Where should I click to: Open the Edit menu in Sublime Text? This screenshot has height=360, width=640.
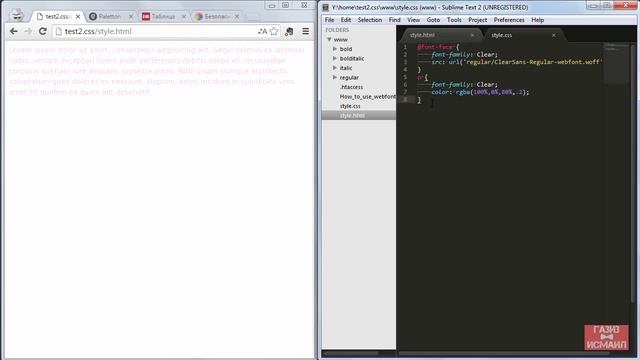[346, 20]
